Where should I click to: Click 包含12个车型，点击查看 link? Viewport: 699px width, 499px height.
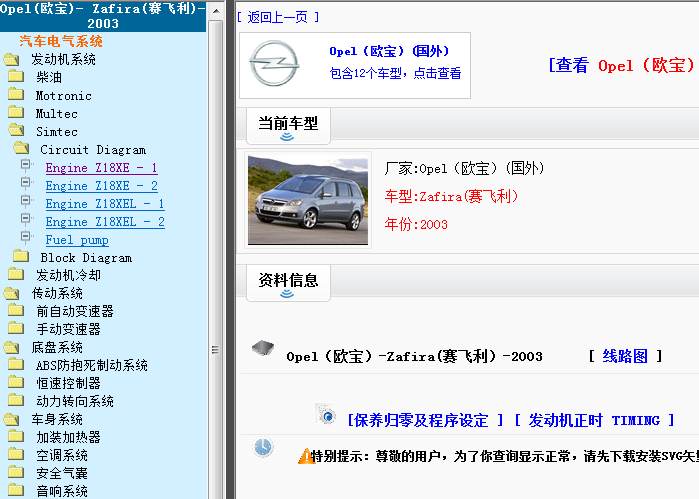point(395,73)
